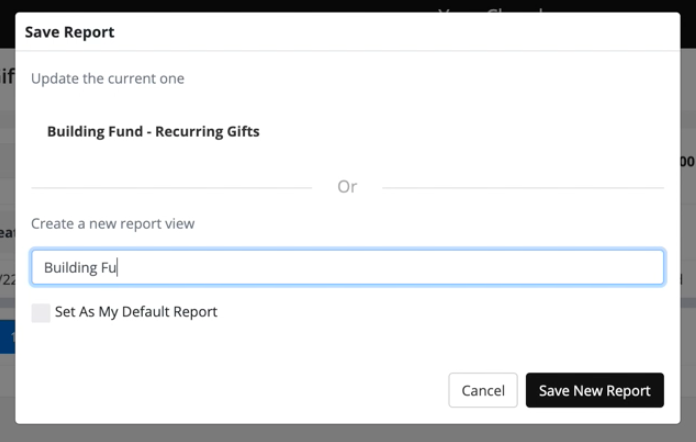Click the new report view name field
Screen dimensions: 696x442
(x=346, y=267)
